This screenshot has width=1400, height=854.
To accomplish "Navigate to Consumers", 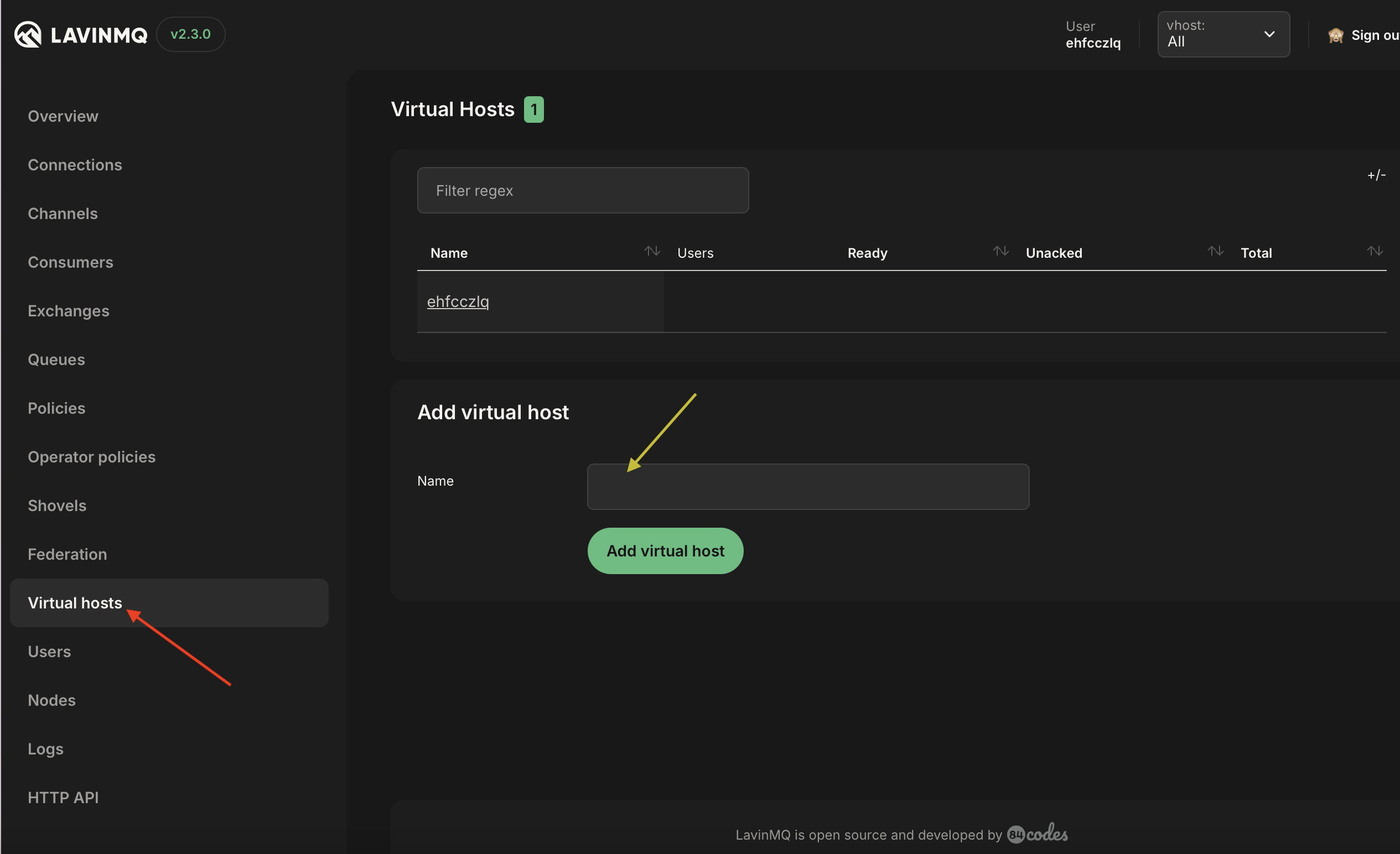I will (x=70, y=262).
